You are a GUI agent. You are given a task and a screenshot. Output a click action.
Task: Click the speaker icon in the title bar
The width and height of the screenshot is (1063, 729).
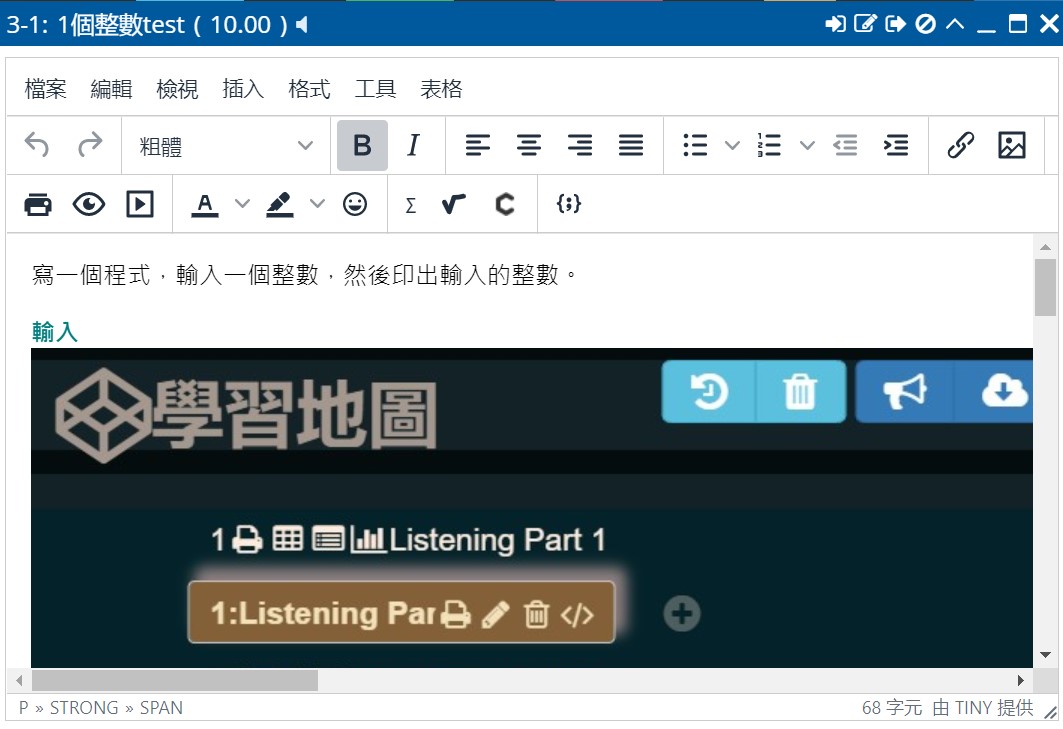click(302, 25)
